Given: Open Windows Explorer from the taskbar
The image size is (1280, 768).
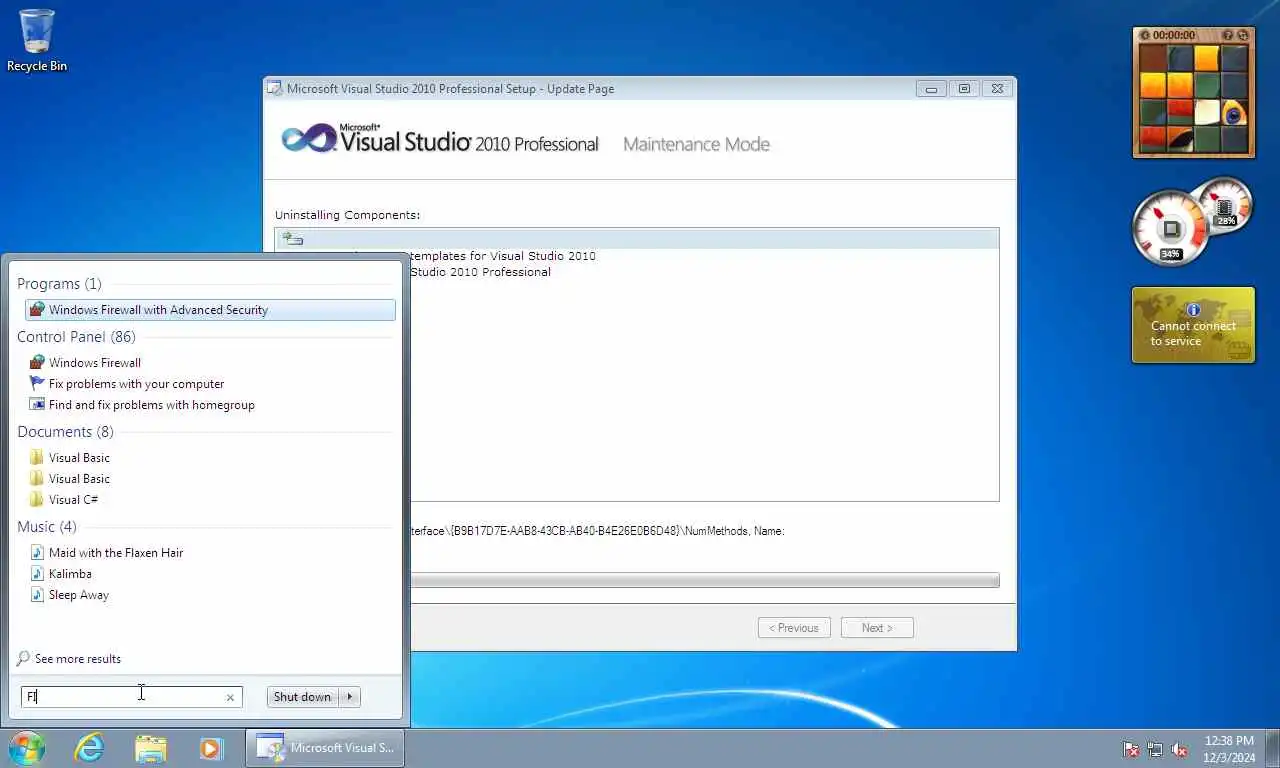Looking at the screenshot, I should (151, 748).
